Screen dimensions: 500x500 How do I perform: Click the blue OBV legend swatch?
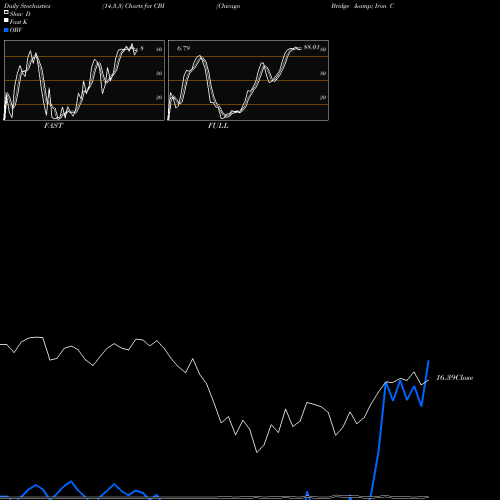[x=6, y=30]
